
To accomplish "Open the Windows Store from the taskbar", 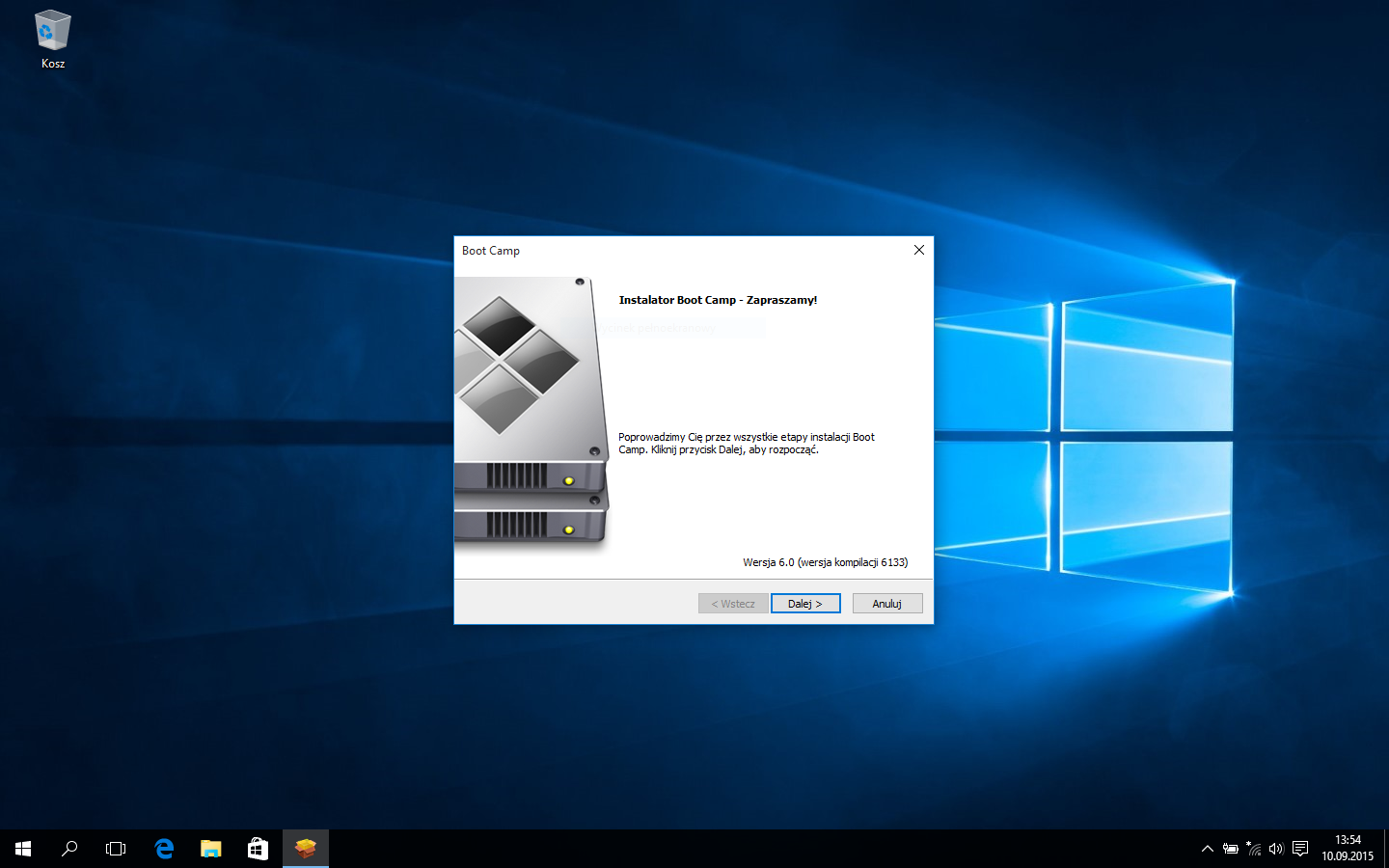I will point(258,849).
